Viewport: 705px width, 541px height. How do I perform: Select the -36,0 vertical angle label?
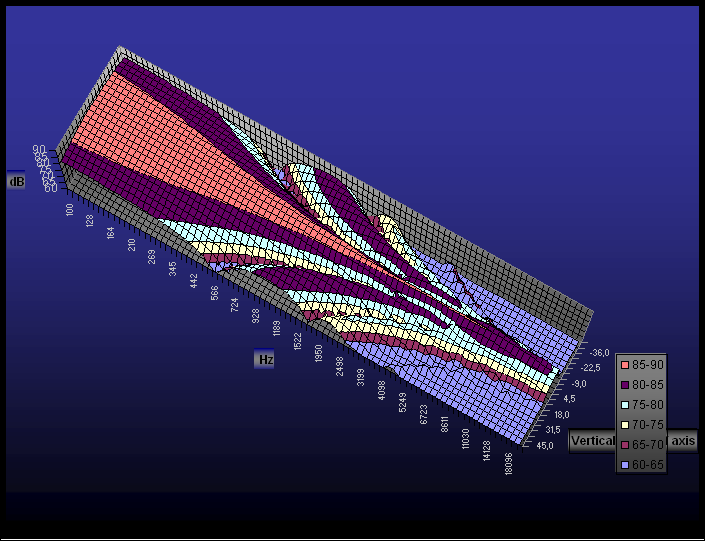600,352
